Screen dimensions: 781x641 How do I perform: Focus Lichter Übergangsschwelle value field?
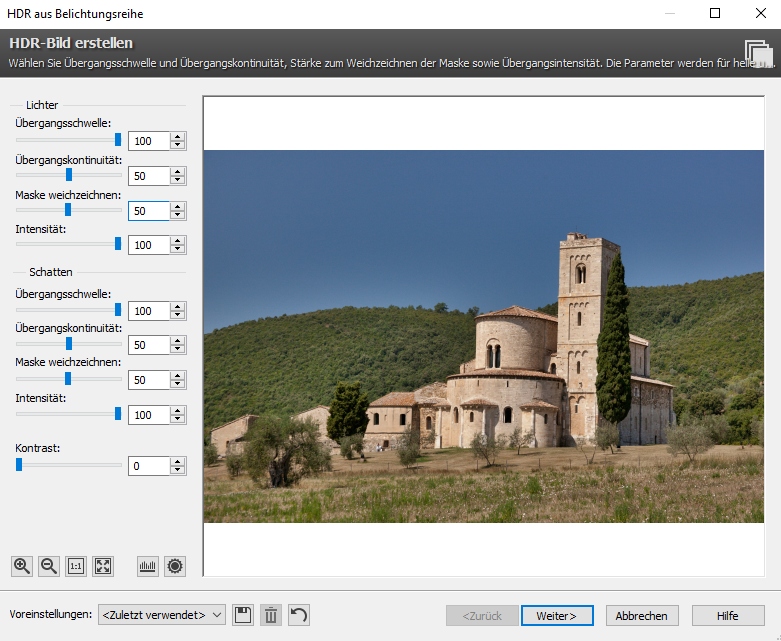tap(149, 141)
